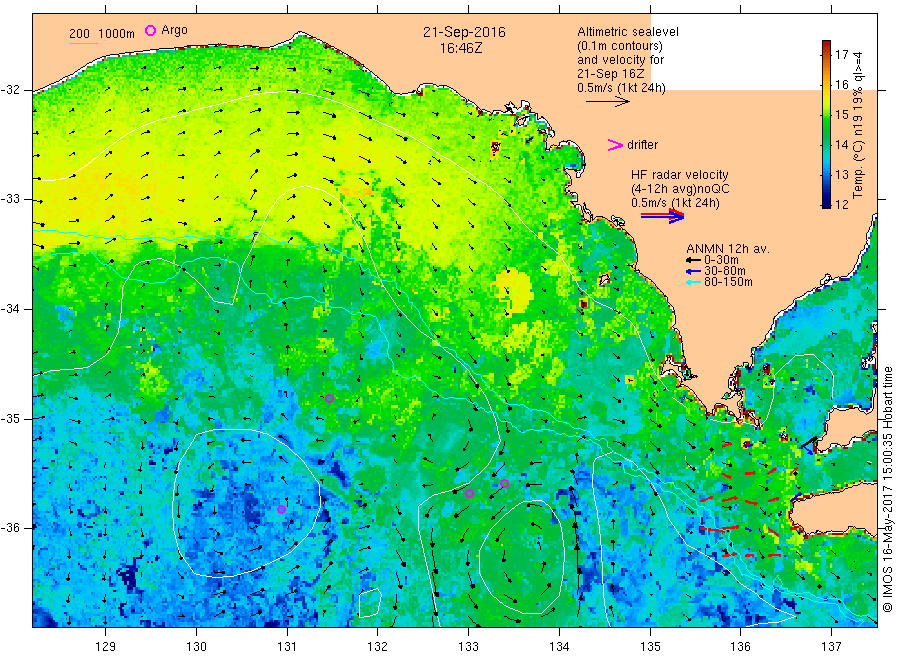Image resolution: width=900 pixels, height=660 pixels.
Task: Click the 'Argo' legend label
Action: (x=174, y=30)
